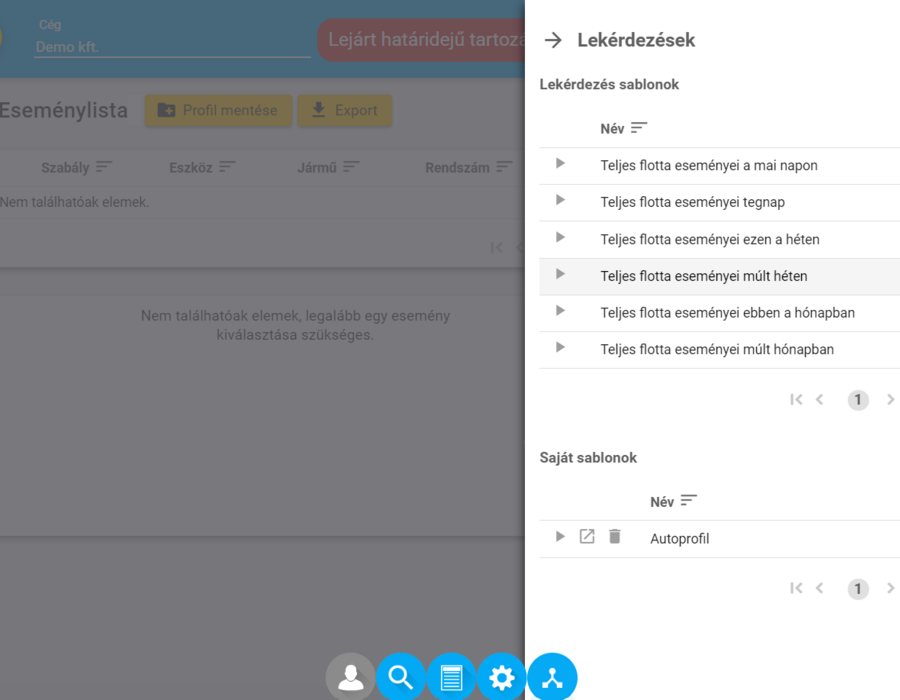Run 'Teljes flotta eseményei múlt hónapban' template
The image size is (900, 700).
coord(560,348)
